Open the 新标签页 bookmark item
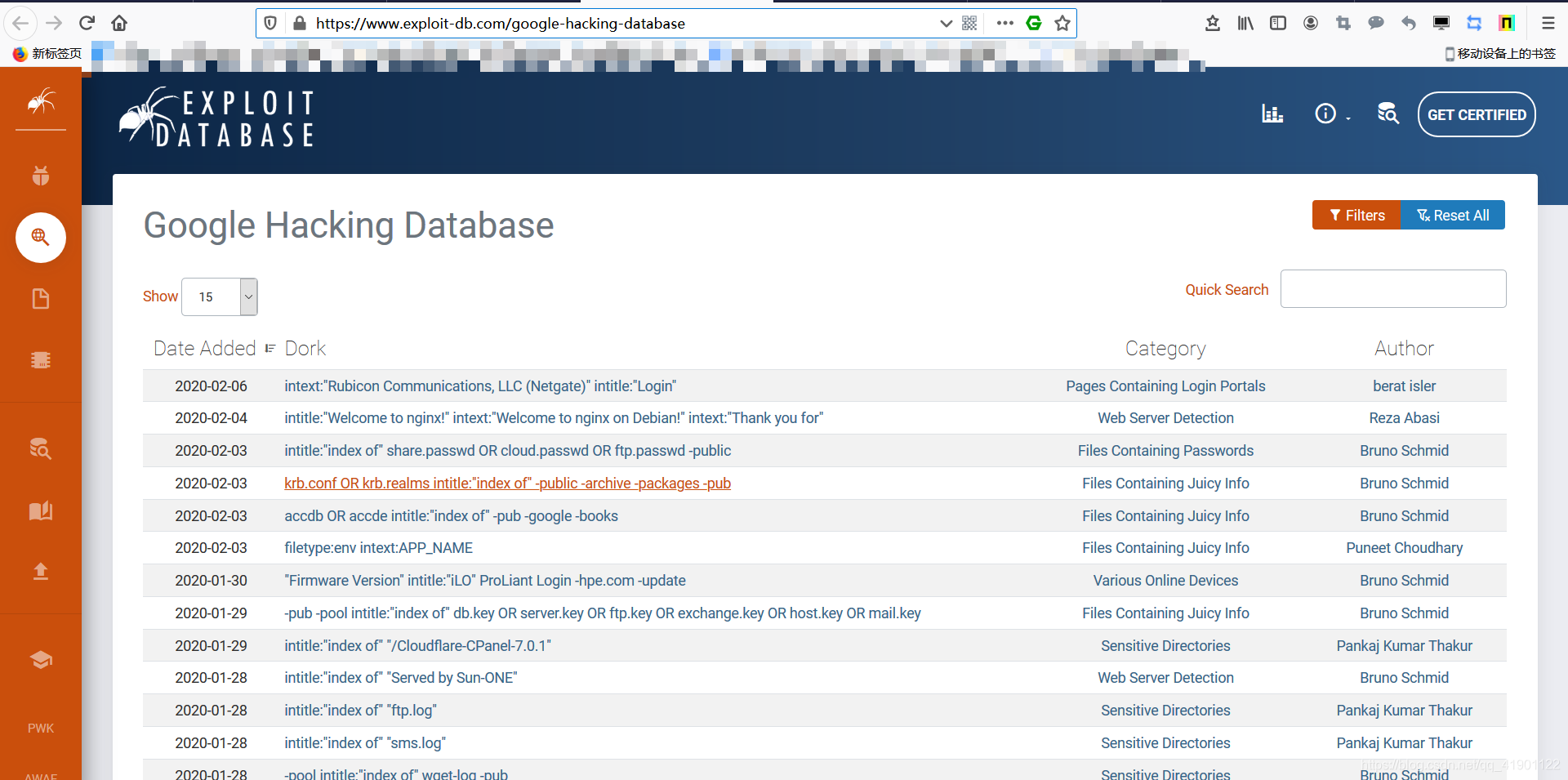This screenshot has height=780, width=1568. click(47, 54)
